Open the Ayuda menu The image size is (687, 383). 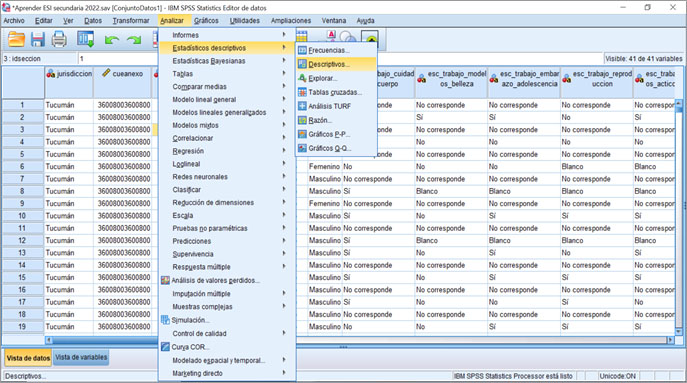365,21
